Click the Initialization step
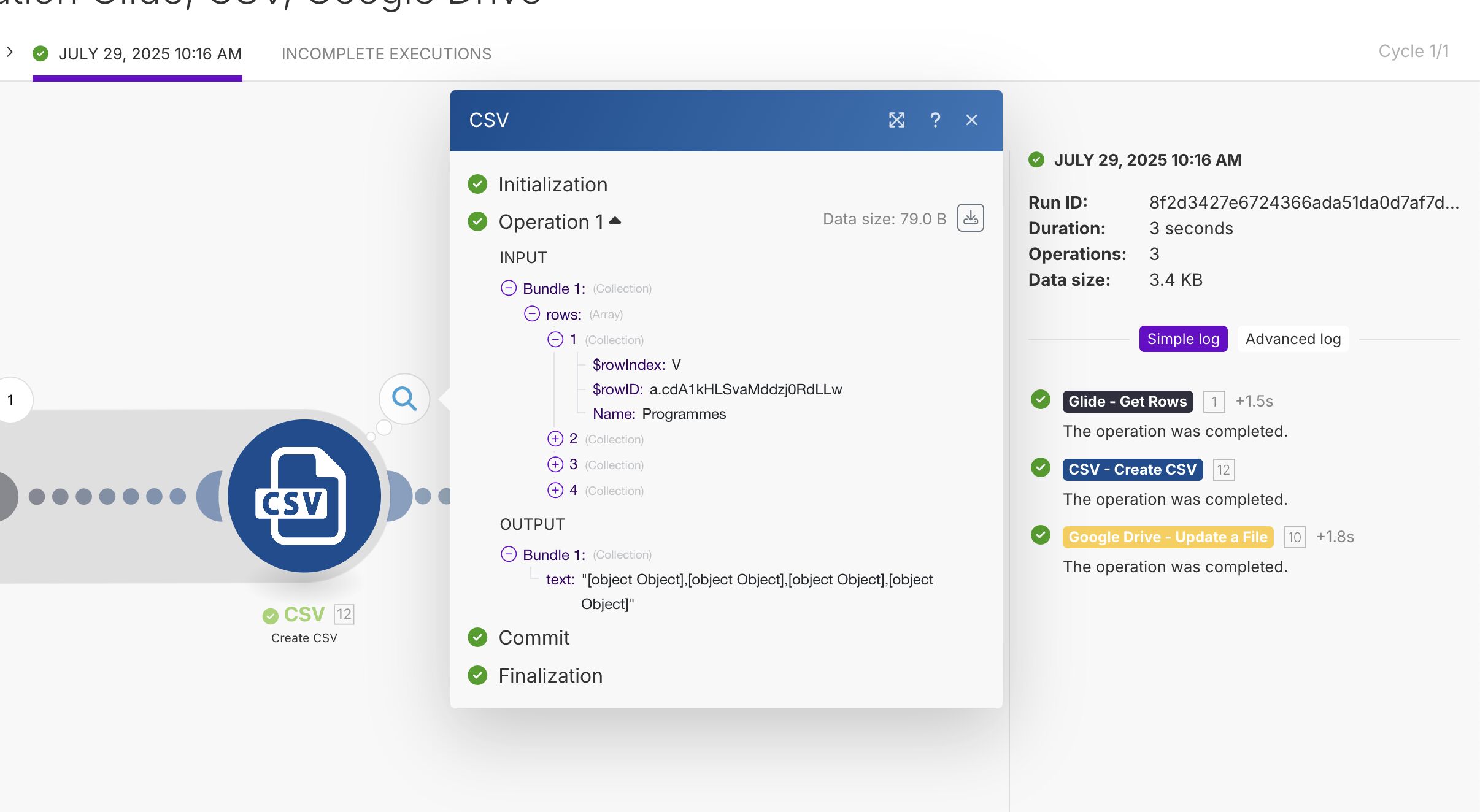This screenshot has height=812, width=1480. (x=553, y=184)
